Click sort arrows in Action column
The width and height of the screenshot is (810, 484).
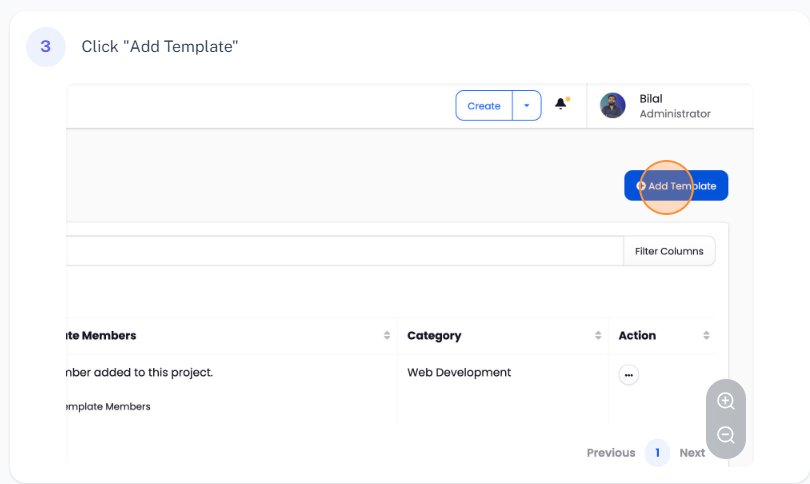click(706, 336)
